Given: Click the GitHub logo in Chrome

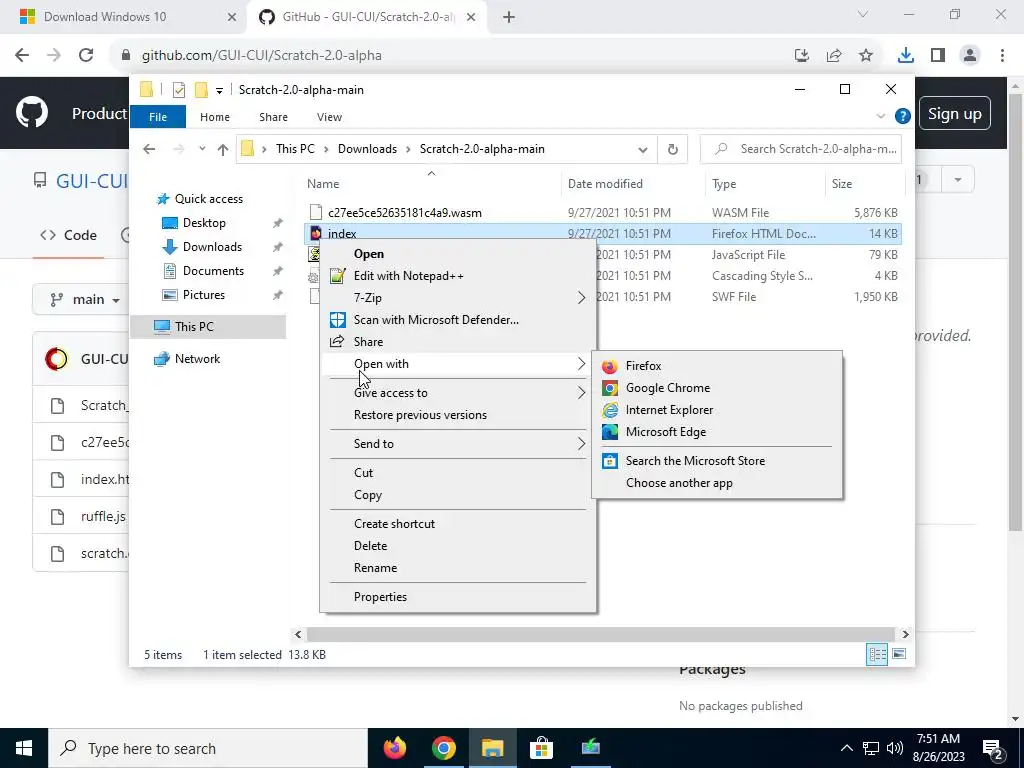Looking at the screenshot, I should pos(31,113).
